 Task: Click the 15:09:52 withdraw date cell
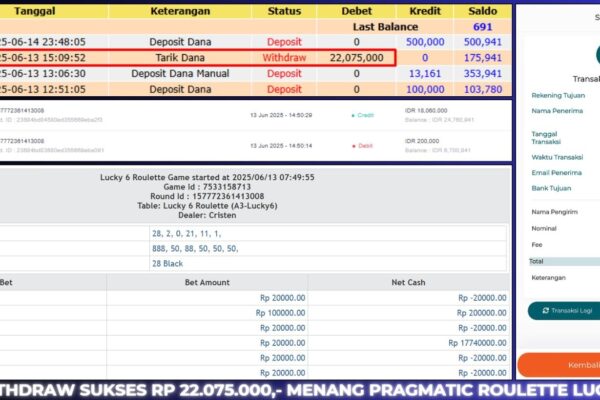coord(42,58)
